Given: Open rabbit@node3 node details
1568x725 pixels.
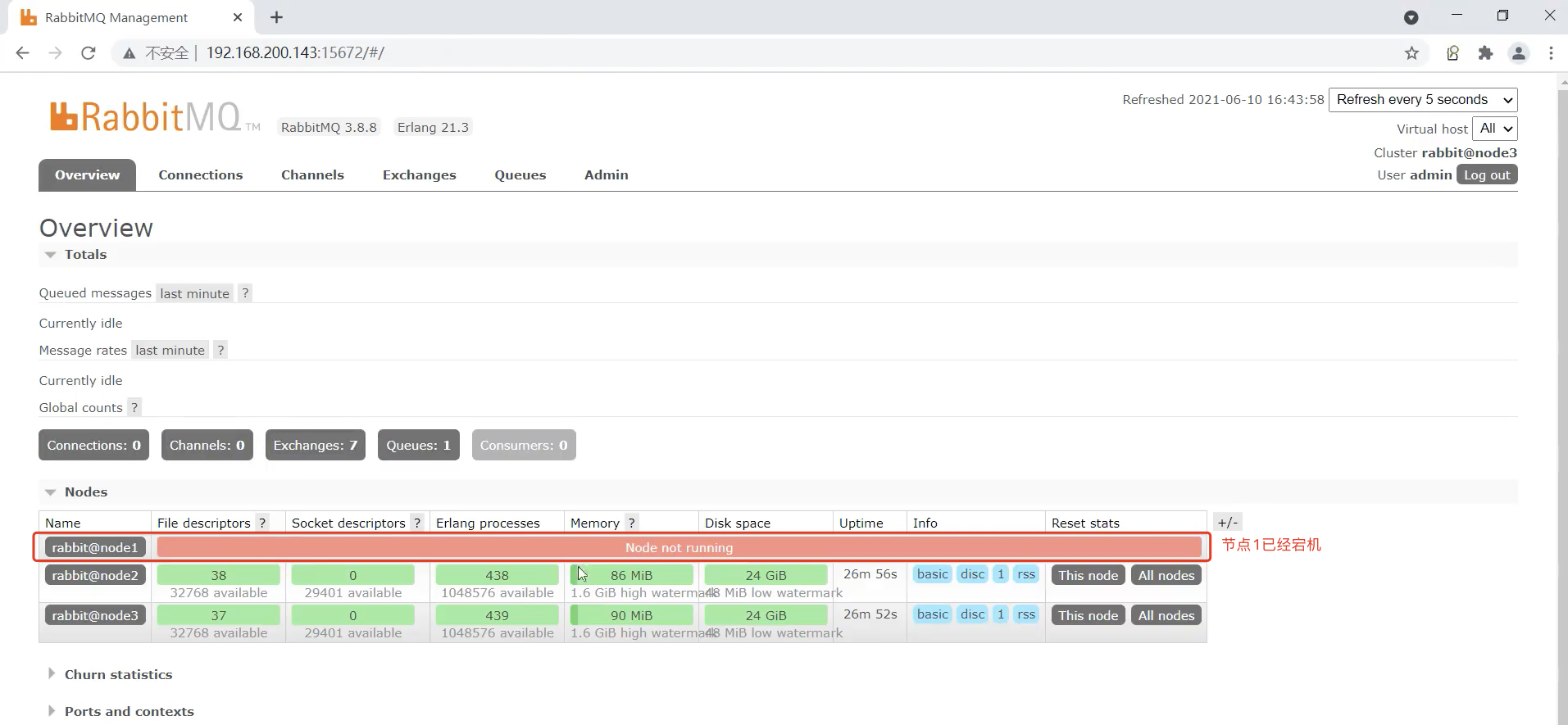Looking at the screenshot, I should [95, 616].
